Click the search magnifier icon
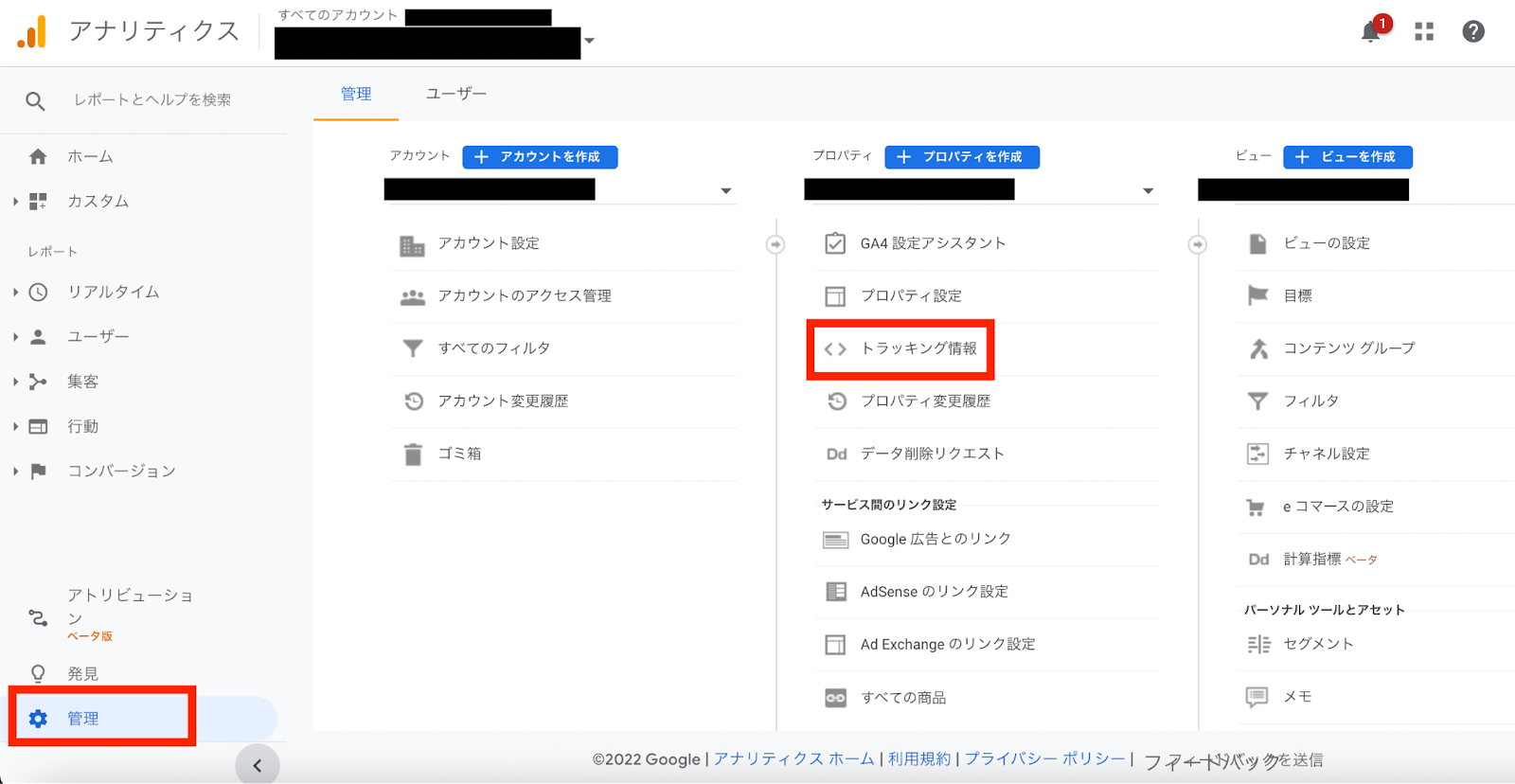The image size is (1515, 784). click(x=35, y=100)
